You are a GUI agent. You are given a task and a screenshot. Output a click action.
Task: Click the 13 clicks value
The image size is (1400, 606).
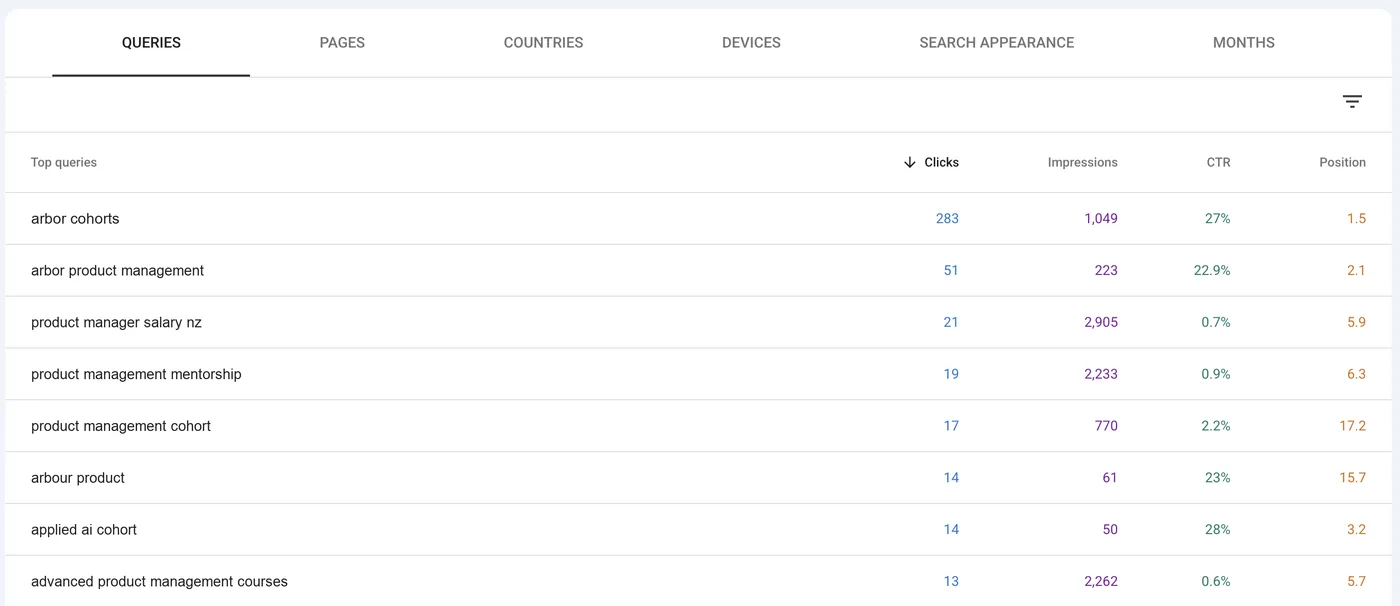[951, 582]
